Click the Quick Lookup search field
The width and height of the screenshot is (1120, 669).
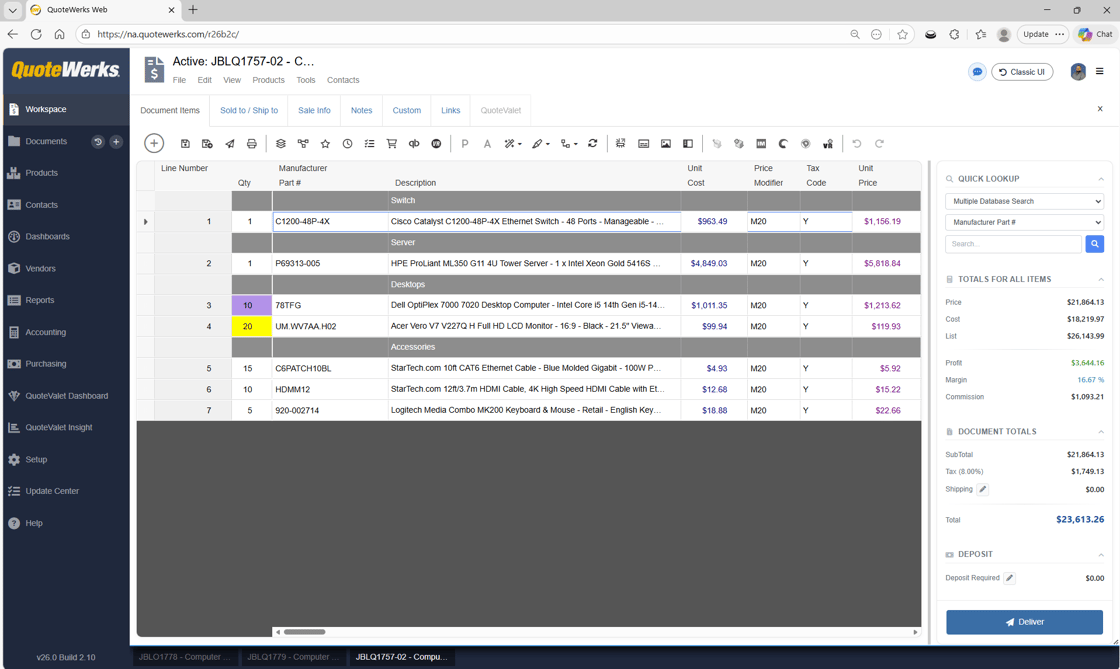click(x=1013, y=244)
